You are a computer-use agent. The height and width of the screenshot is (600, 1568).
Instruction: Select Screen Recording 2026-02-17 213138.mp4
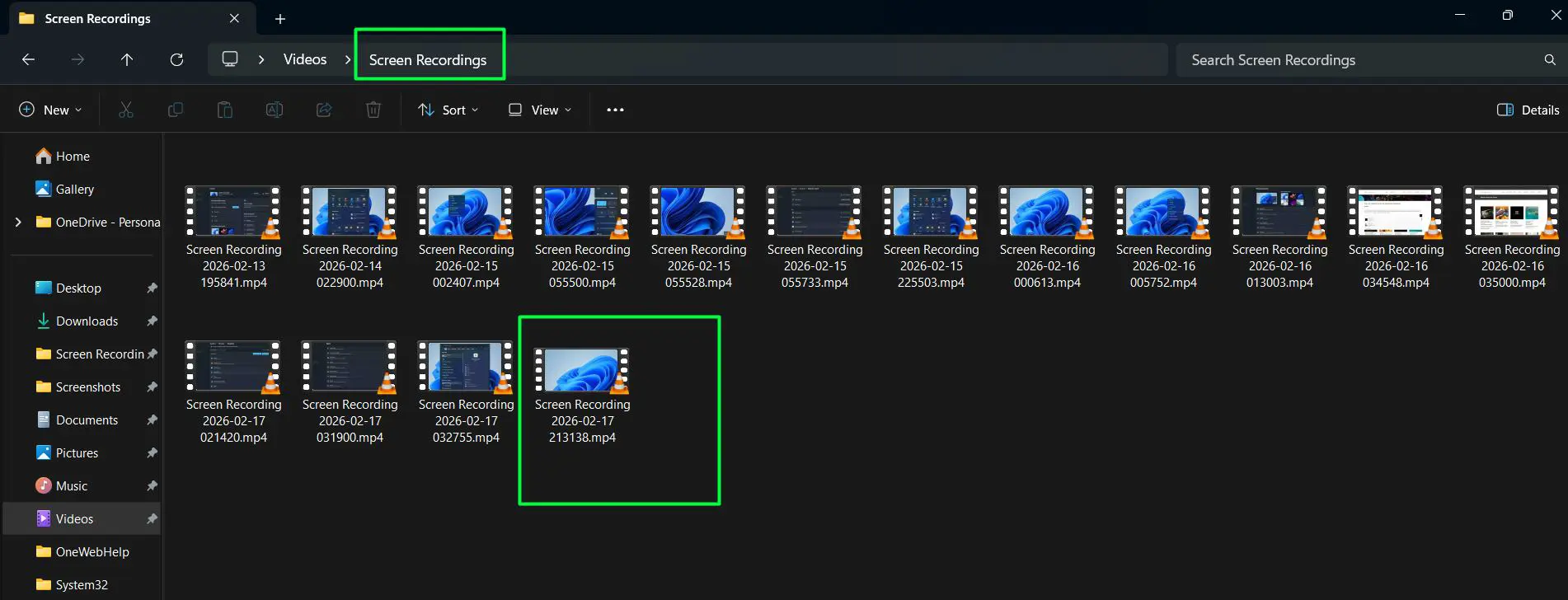coord(582,396)
